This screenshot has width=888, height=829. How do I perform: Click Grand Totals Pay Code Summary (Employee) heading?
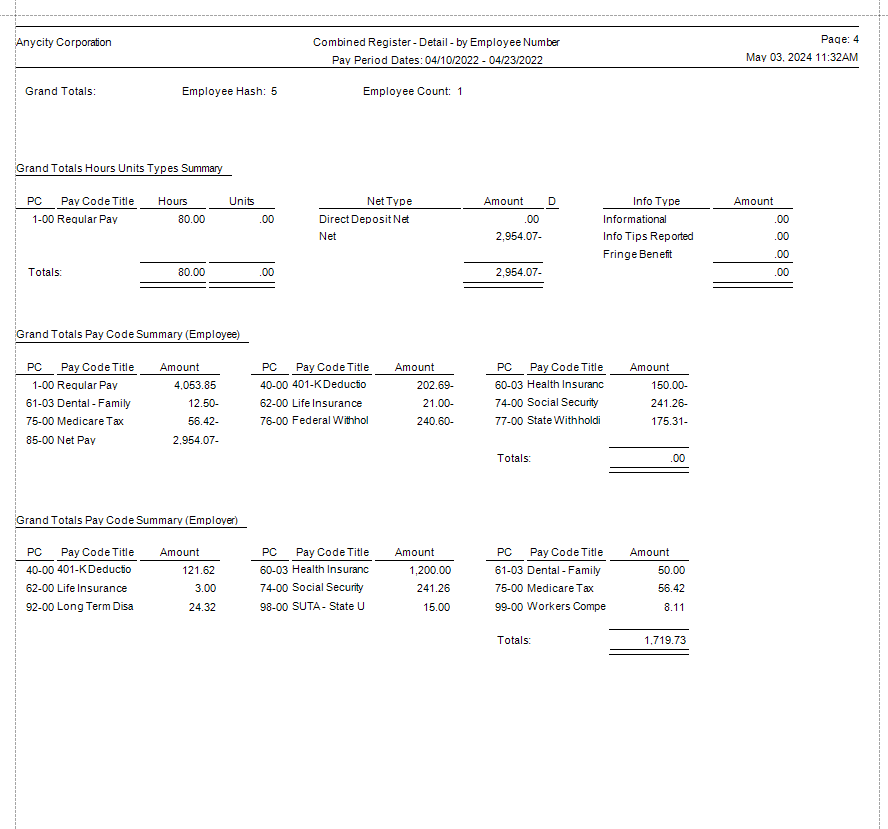pyautogui.click(x=128, y=335)
